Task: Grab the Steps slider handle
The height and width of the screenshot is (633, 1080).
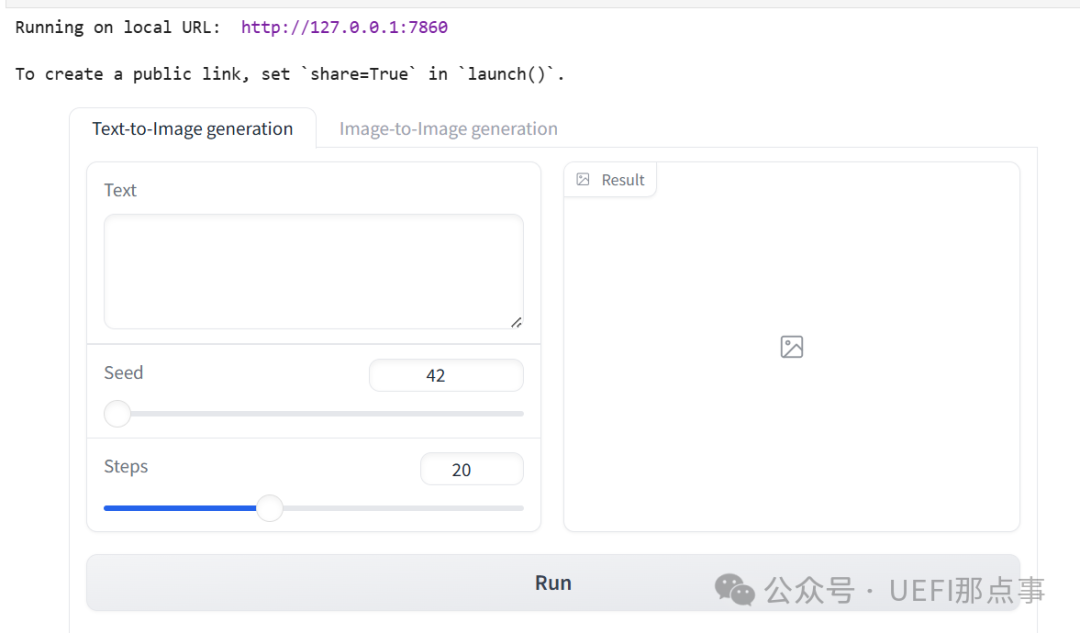Action: tap(270, 508)
